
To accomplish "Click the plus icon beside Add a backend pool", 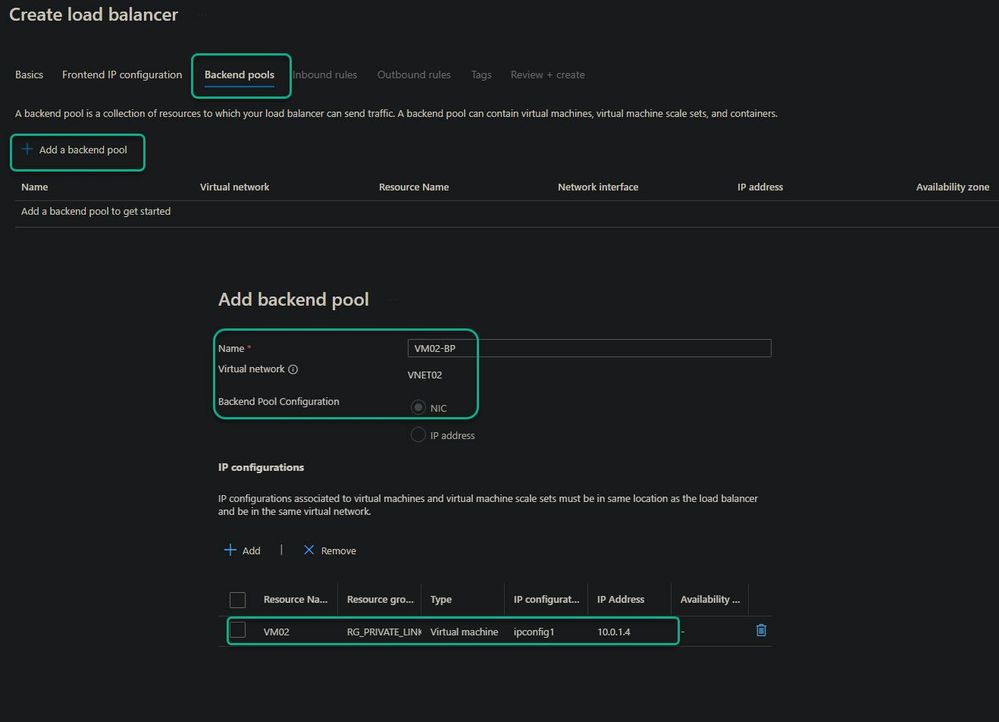I will coord(27,150).
